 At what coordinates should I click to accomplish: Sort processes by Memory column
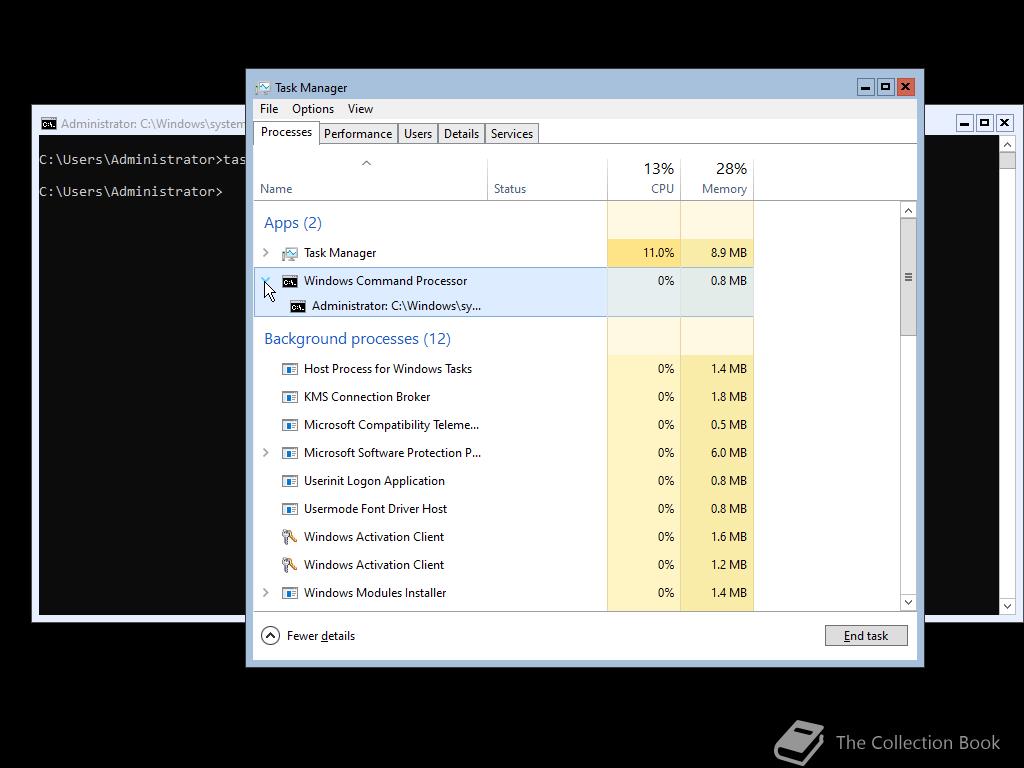(x=717, y=178)
